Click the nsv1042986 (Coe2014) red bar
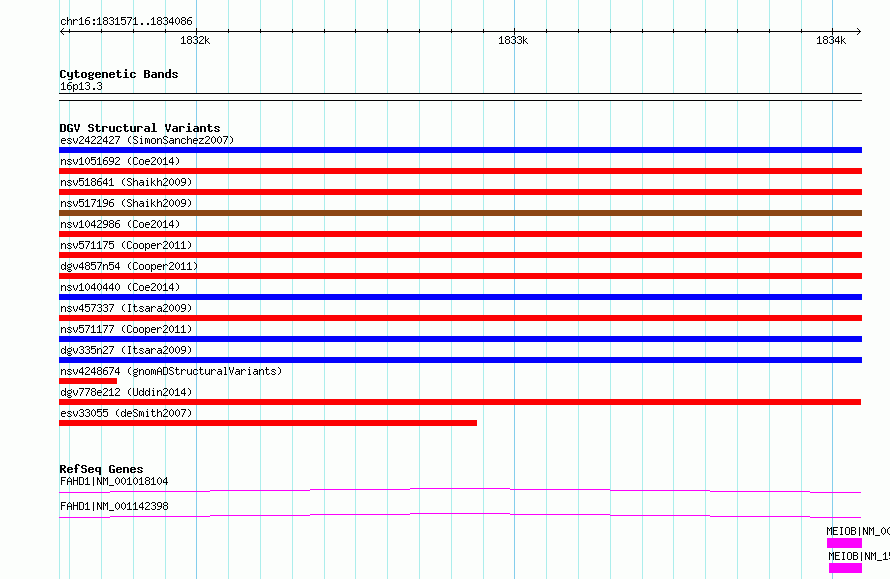This screenshot has width=890, height=579. tap(460, 234)
